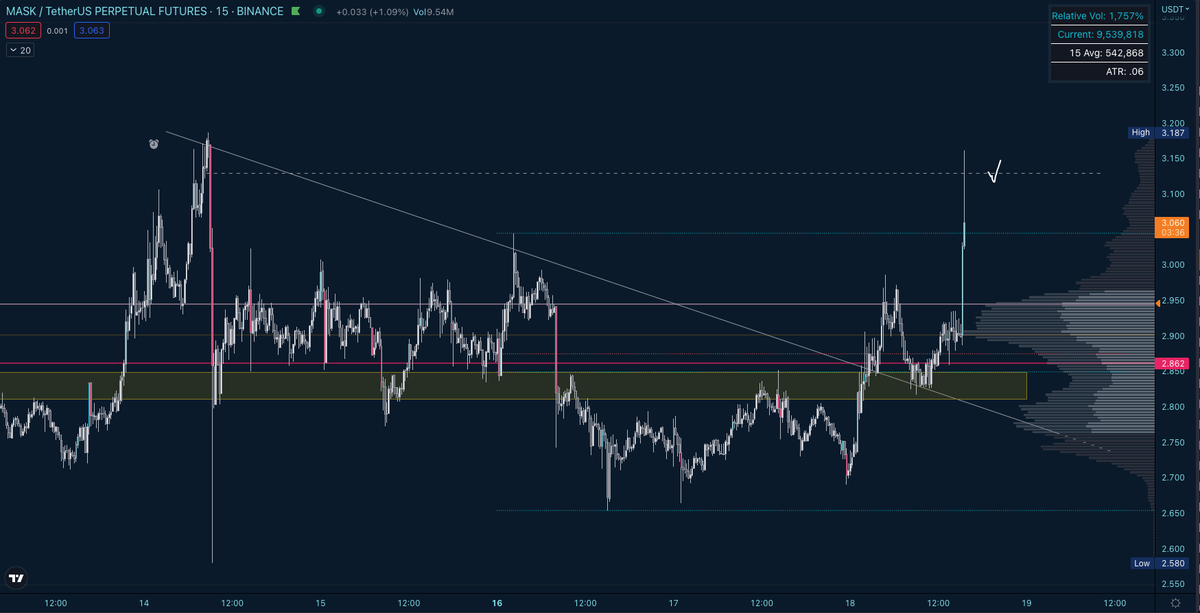Click the 2.700 price scale label

pyautogui.click(x=1174, y=478)
